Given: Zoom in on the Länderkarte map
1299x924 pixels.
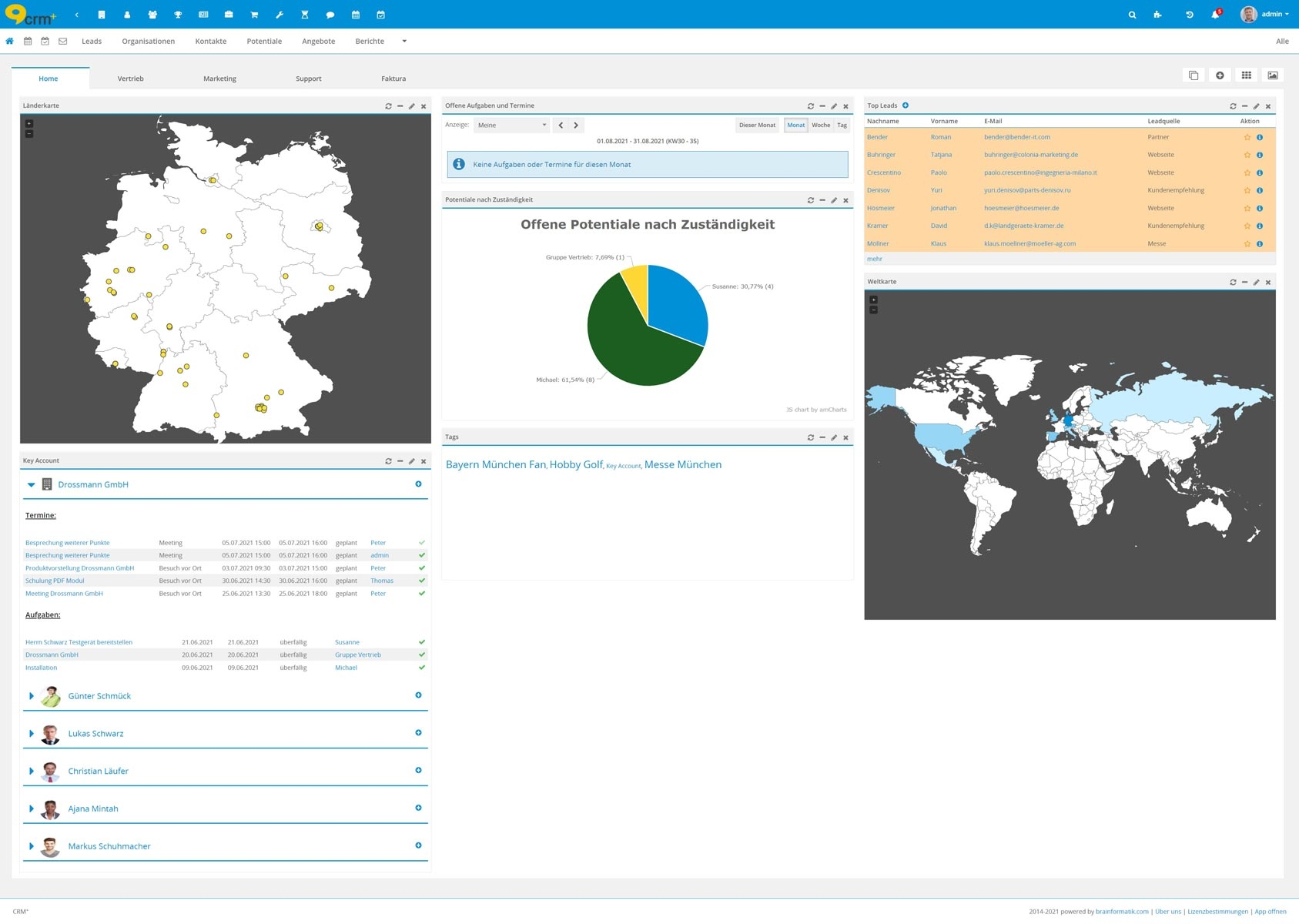Looking at the screenshot, I should pos(29,123).
